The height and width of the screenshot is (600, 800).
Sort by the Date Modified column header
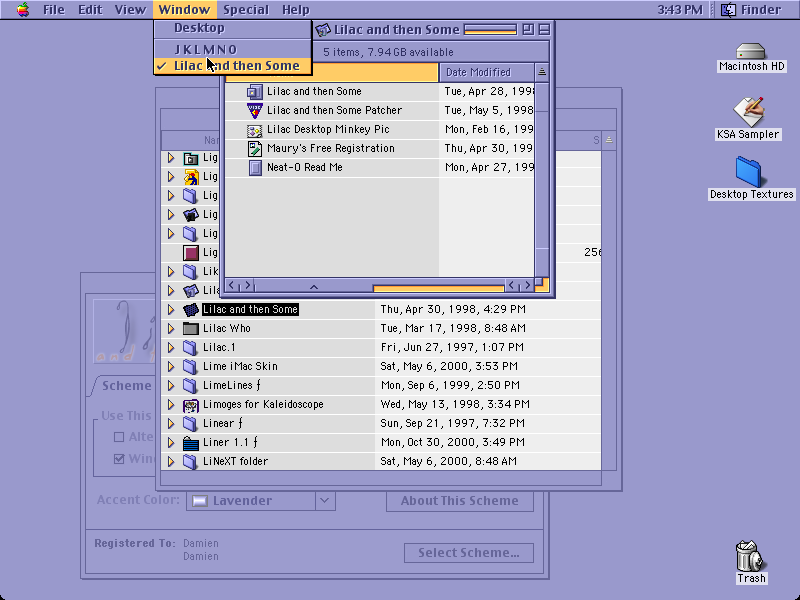click(x=487, y=72)
